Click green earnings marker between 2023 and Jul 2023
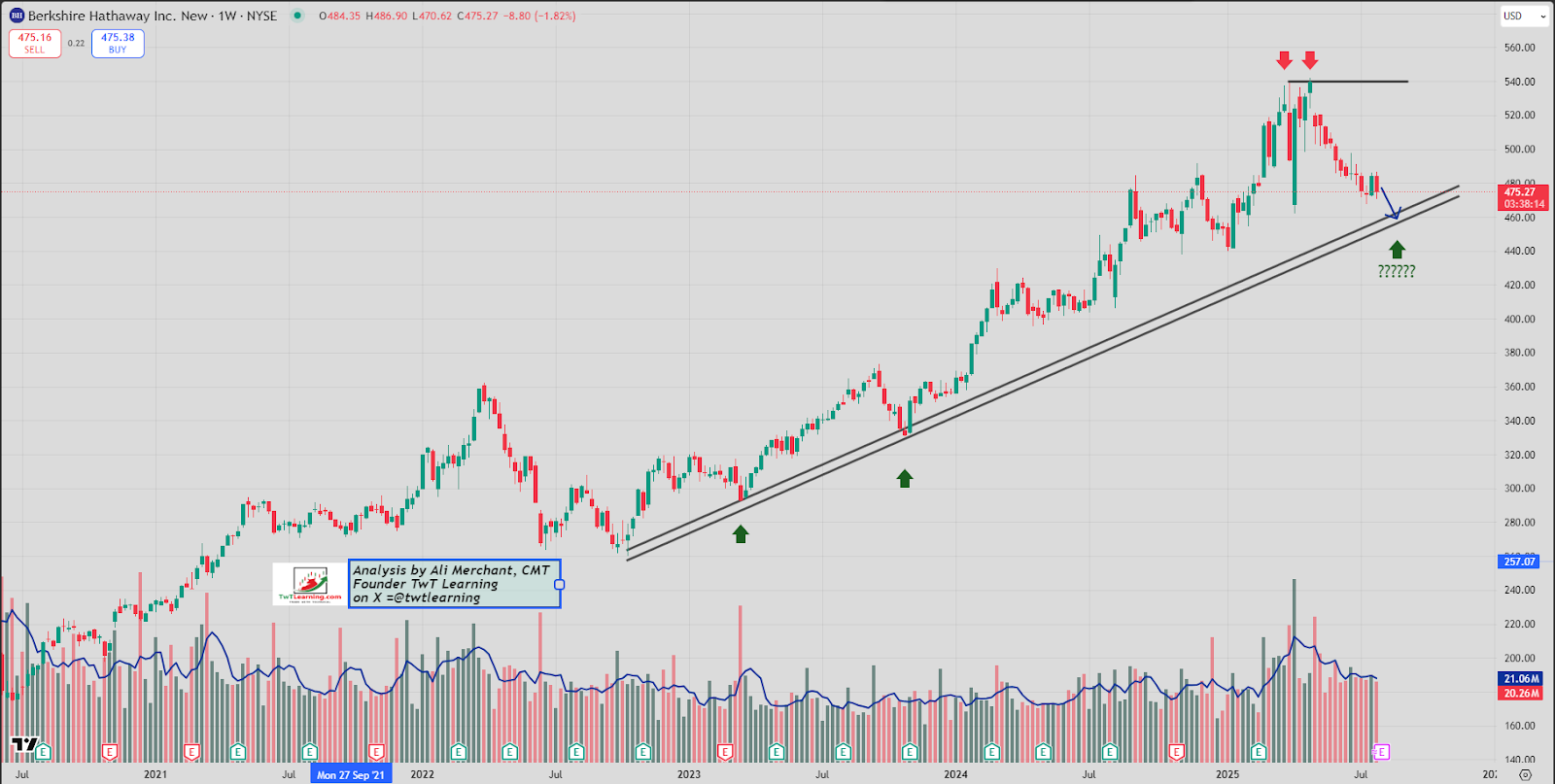Screen dimensions: 1555x784 pos(776,752)
